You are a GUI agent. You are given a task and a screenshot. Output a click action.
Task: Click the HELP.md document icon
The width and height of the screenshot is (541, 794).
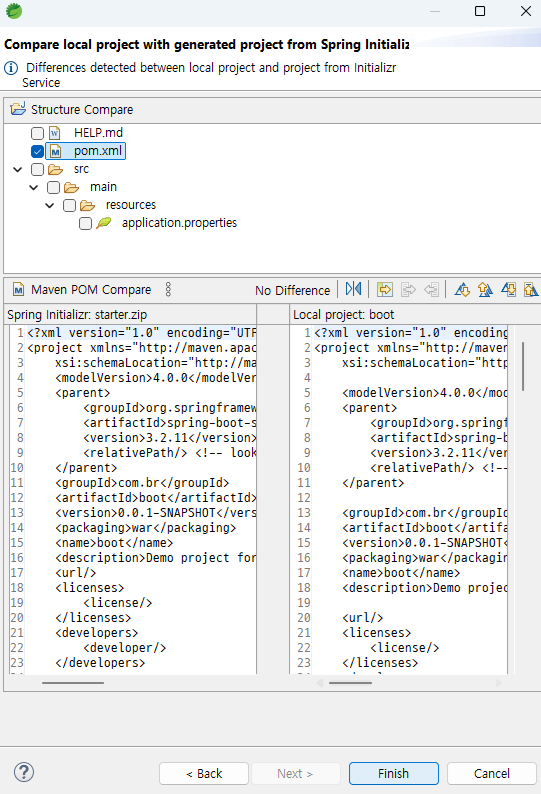[x=55, y=133]
